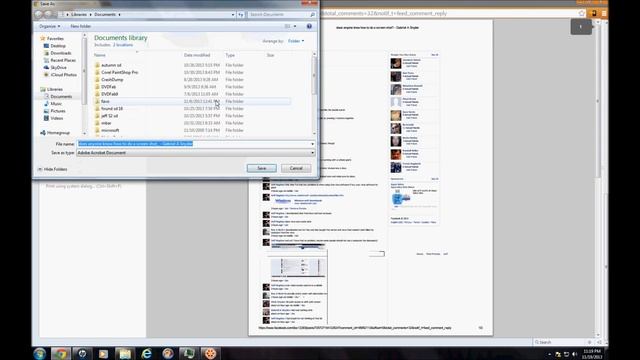The image size is (640, 360).
Task: Select the 'autumn sd' folder
Action: tap(111, 65)
